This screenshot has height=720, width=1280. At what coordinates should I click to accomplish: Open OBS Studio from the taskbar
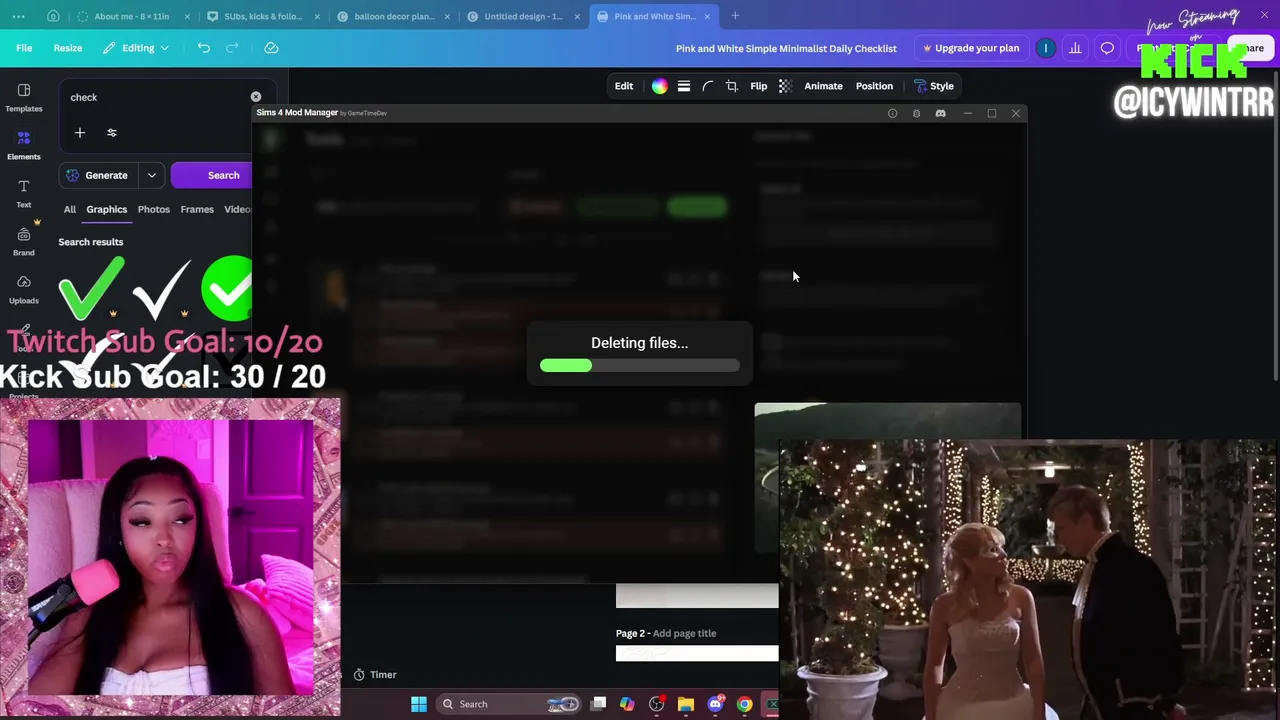(656, 704)
